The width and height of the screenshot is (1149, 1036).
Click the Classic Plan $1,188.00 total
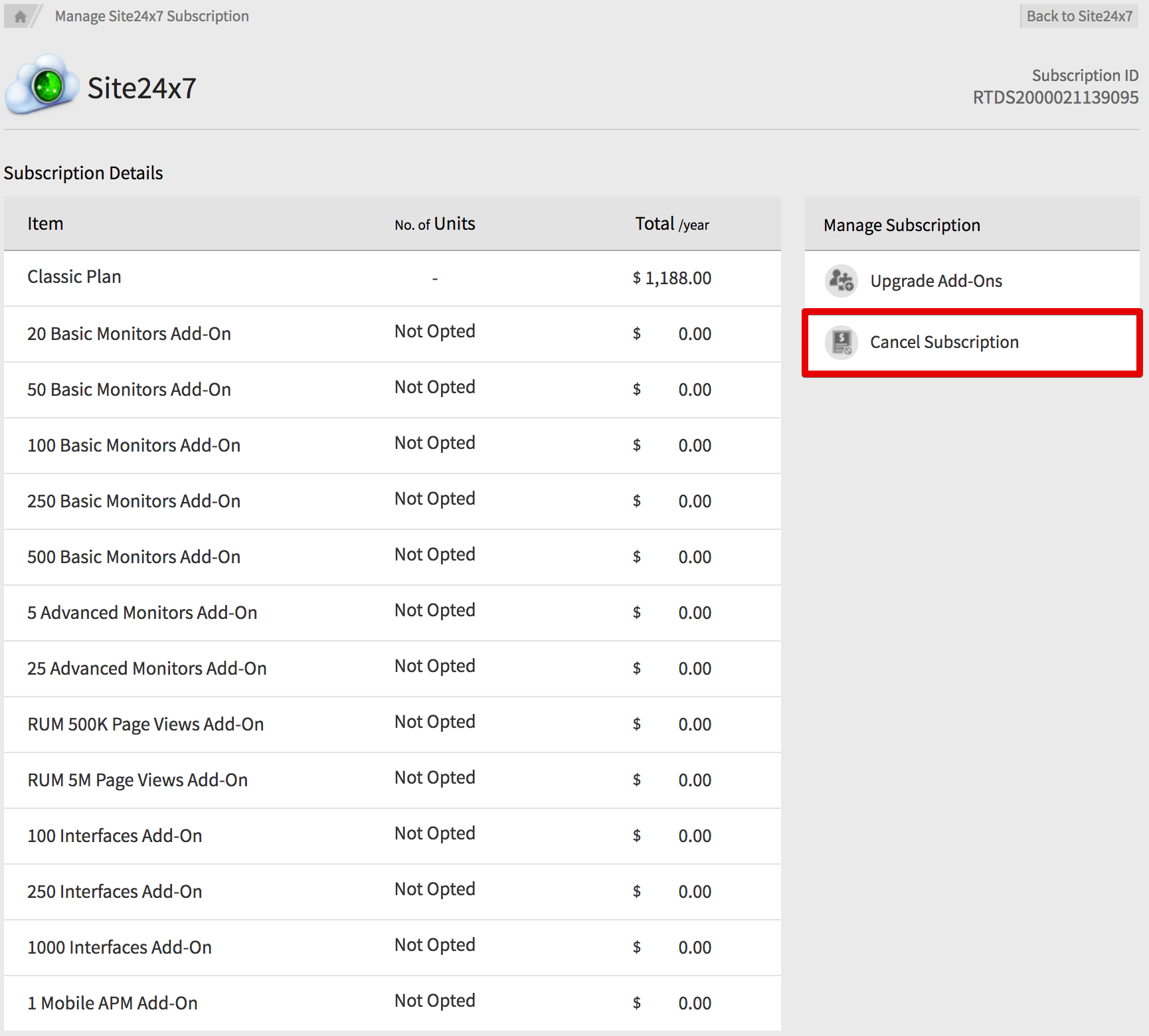671,278
